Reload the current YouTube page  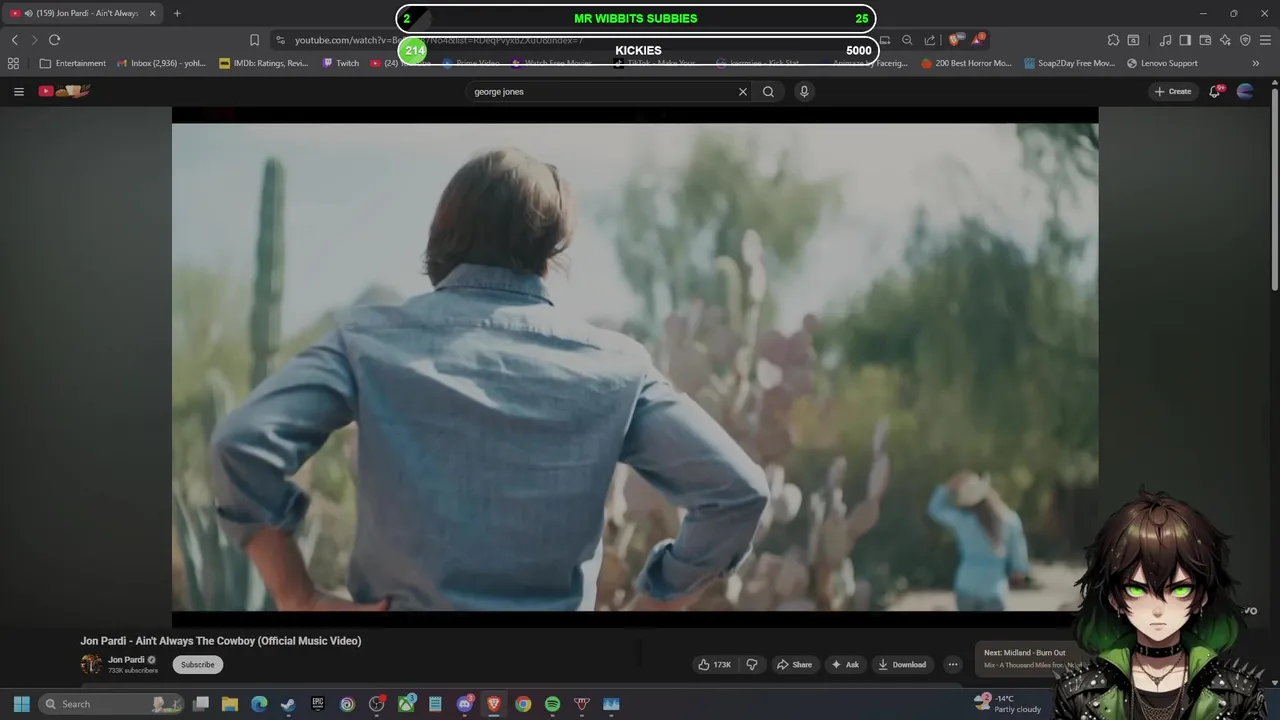[x=54, y=40]
